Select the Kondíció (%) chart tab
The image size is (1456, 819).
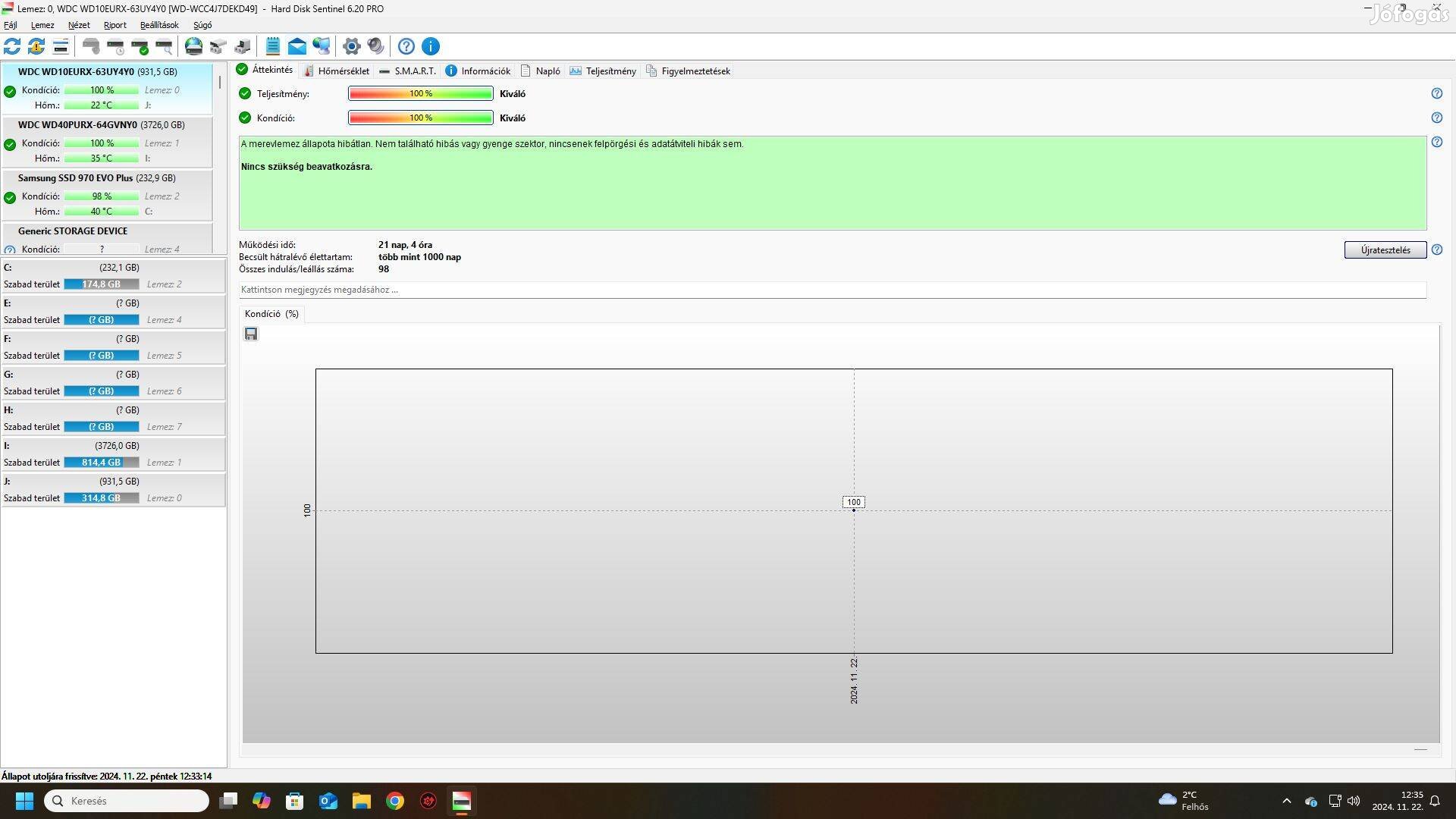tap(271, 314)
